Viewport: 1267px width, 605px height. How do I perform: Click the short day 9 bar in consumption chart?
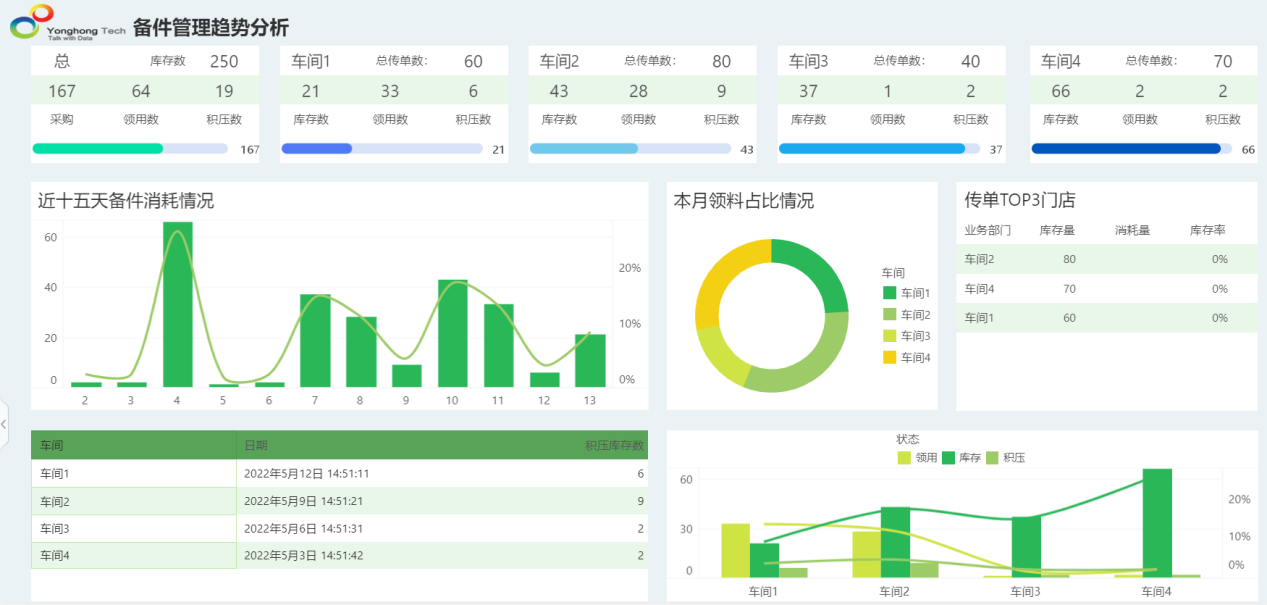[407, 376]
